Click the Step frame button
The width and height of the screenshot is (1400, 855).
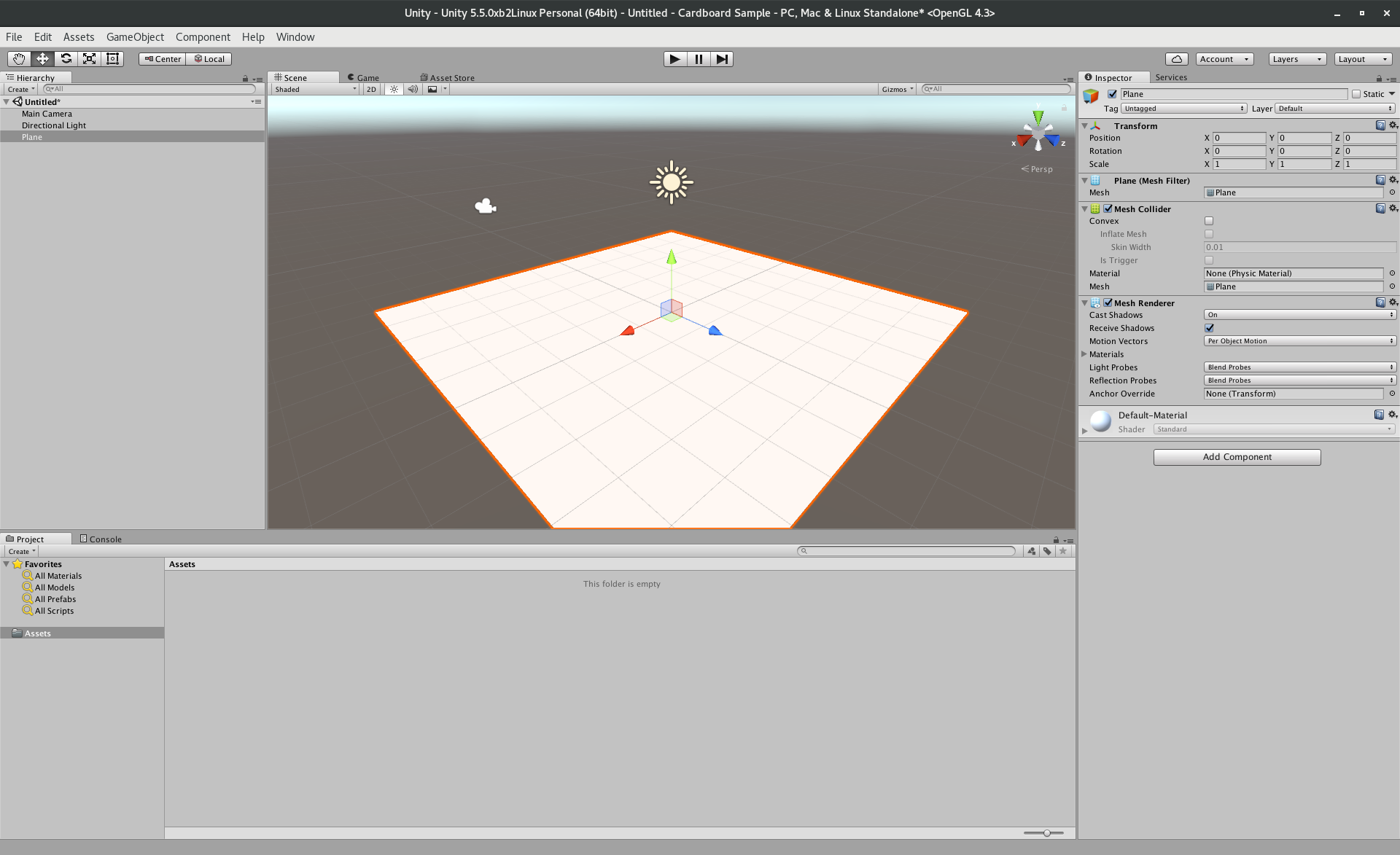pos(721,59)
